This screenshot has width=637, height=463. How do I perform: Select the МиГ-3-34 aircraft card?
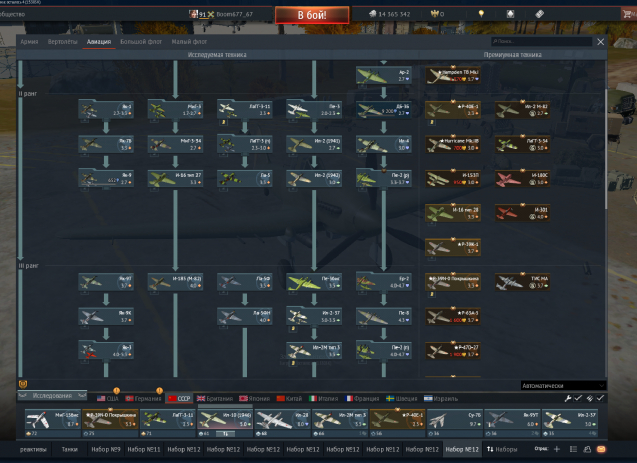[175, 144]
